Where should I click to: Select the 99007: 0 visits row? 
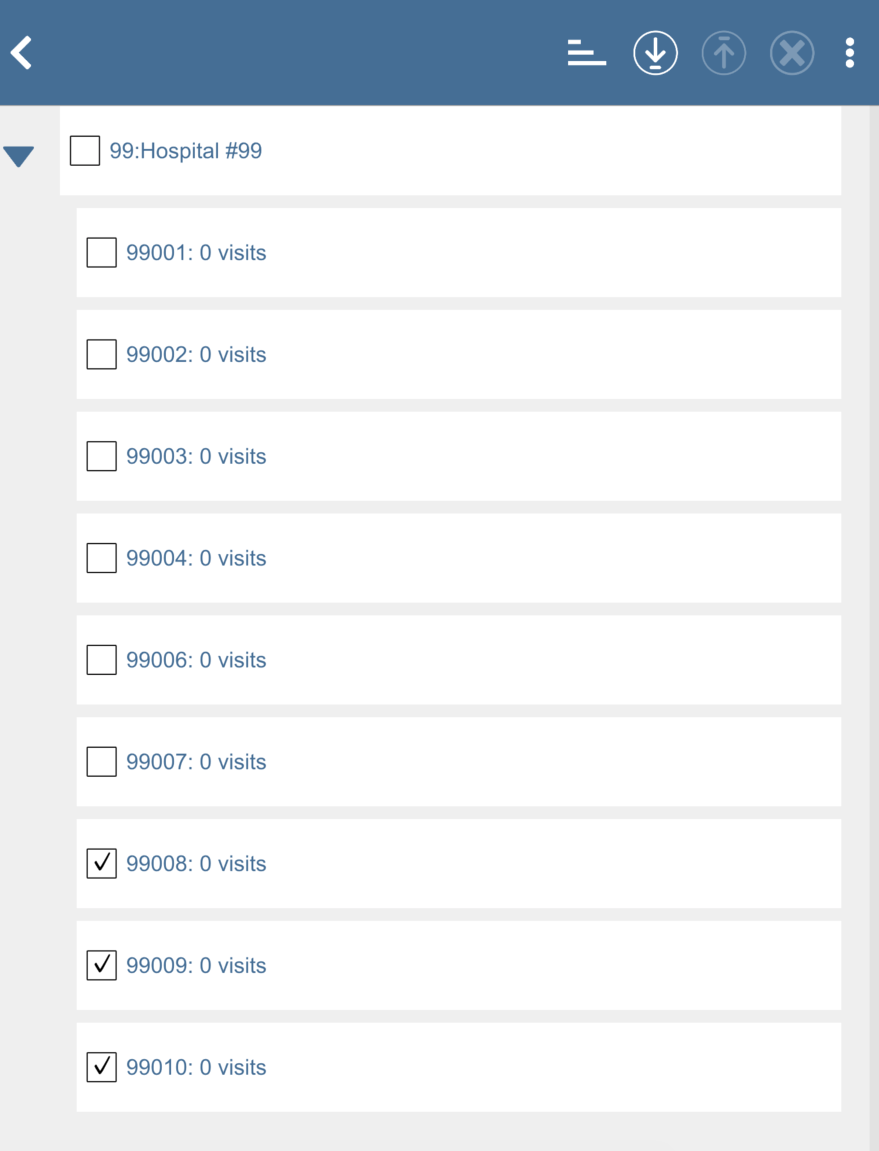coord(196,762)
